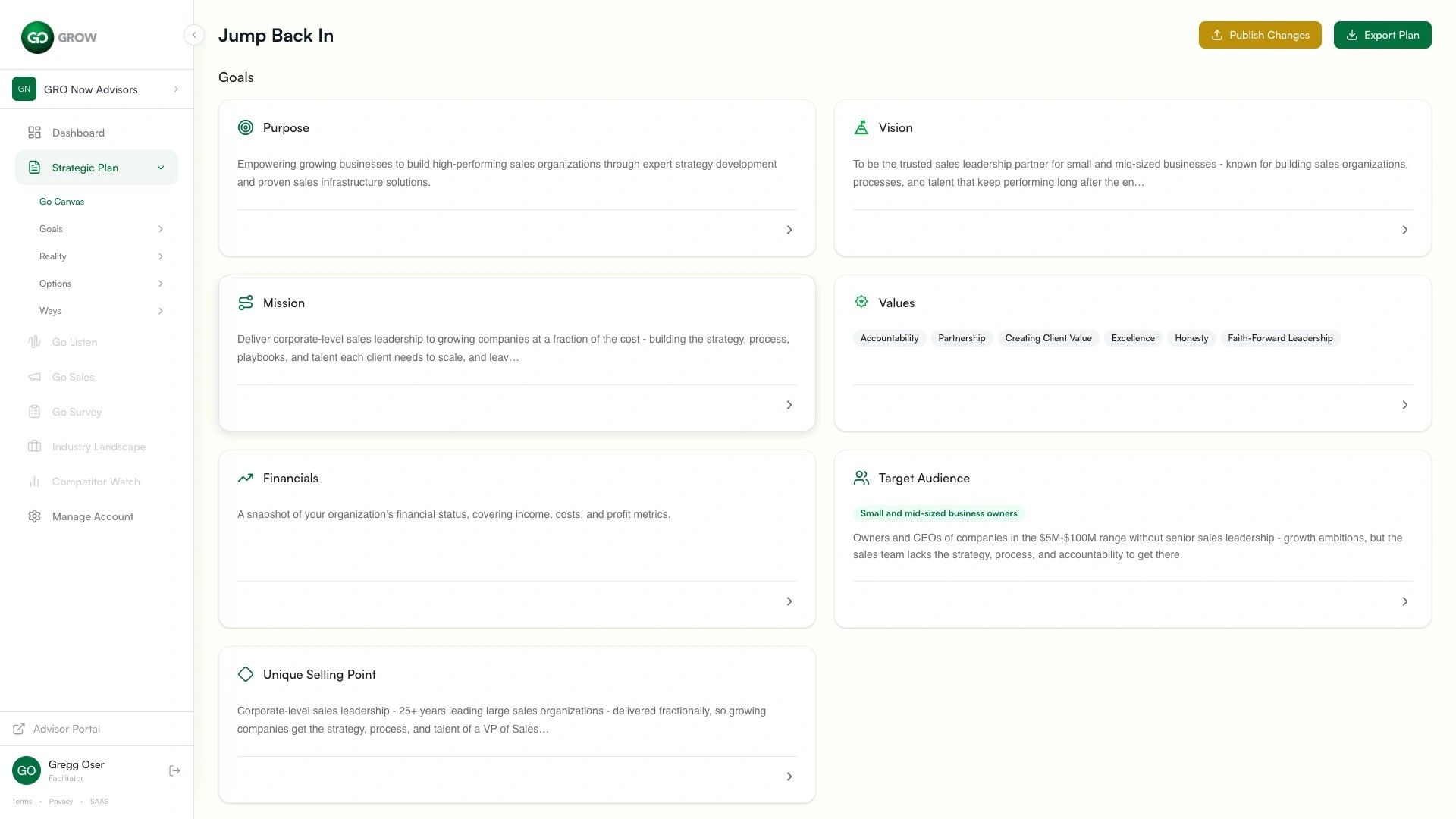Select Go Canvas in the sidebar

(61, 202)
